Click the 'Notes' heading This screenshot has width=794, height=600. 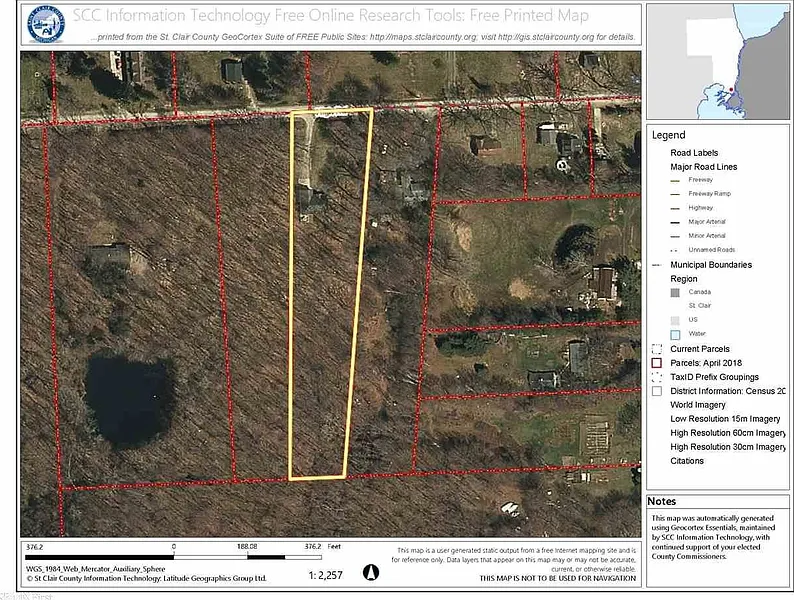point(661,501)
